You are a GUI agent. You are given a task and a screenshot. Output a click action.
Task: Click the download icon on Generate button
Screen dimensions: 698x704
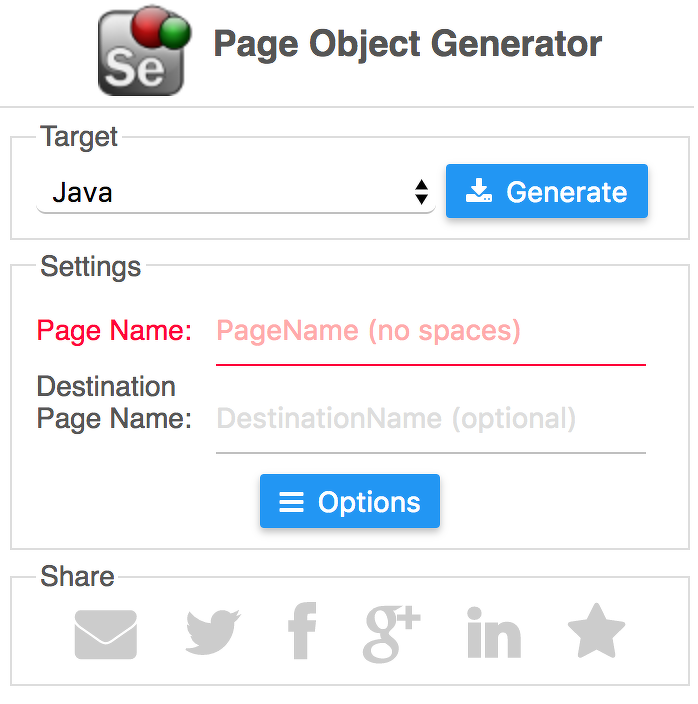(480, 191)
